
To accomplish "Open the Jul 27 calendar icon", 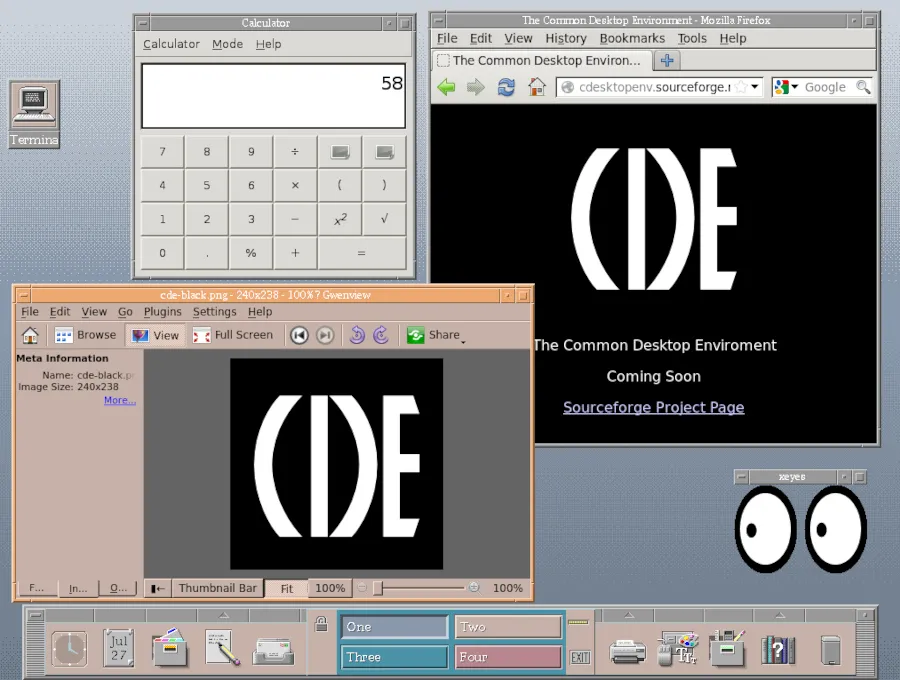I will [x=117, y=649].
